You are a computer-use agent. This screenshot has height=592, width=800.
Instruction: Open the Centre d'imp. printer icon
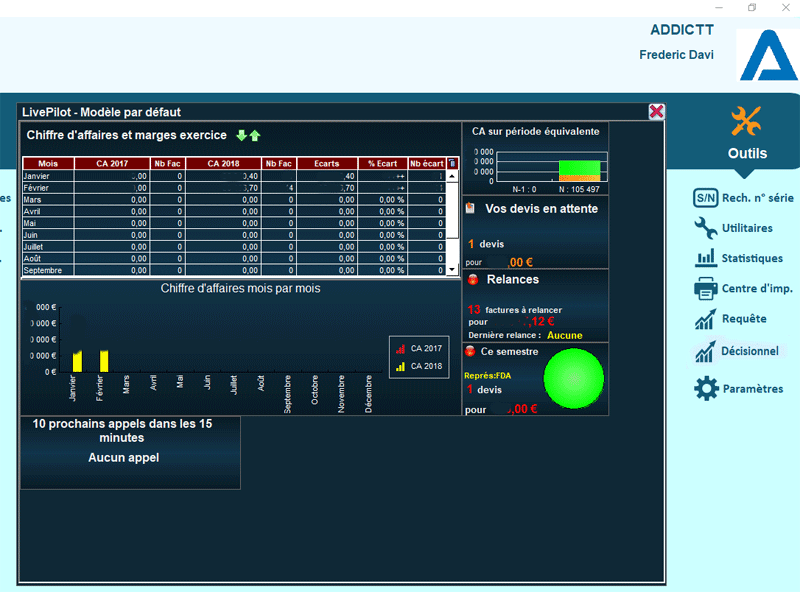click(x=705, y=289)
